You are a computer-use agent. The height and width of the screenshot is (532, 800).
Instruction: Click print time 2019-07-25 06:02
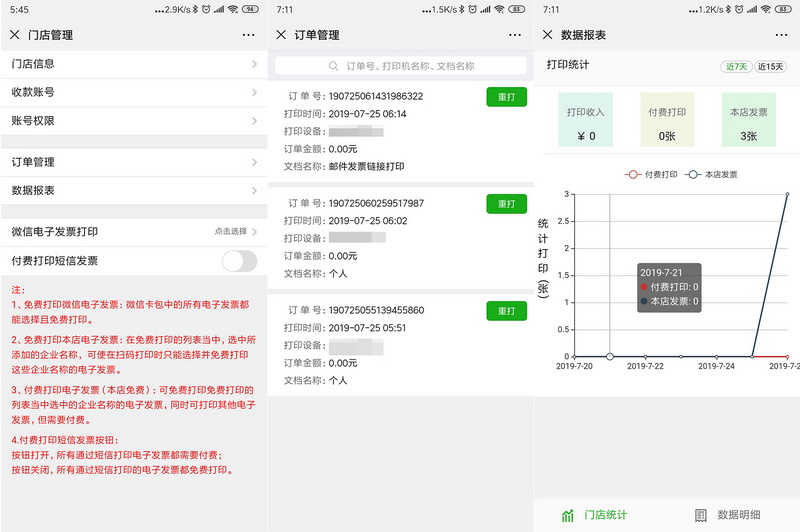click(x=368, y=221)
